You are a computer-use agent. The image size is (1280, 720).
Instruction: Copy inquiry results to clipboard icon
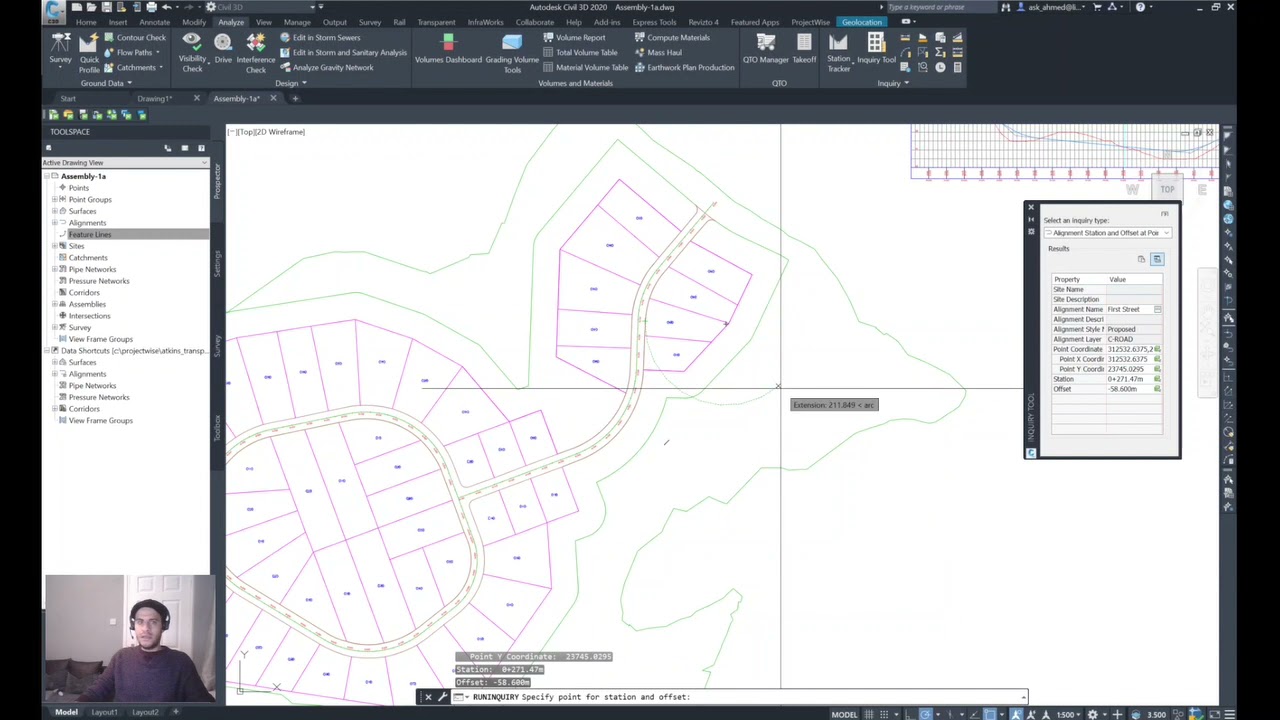click(x=1141, y=259)
